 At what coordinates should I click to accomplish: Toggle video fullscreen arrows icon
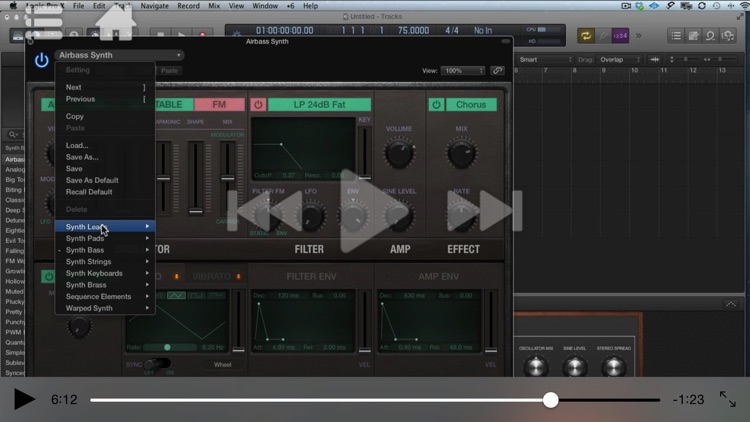[x=728, y=399]
